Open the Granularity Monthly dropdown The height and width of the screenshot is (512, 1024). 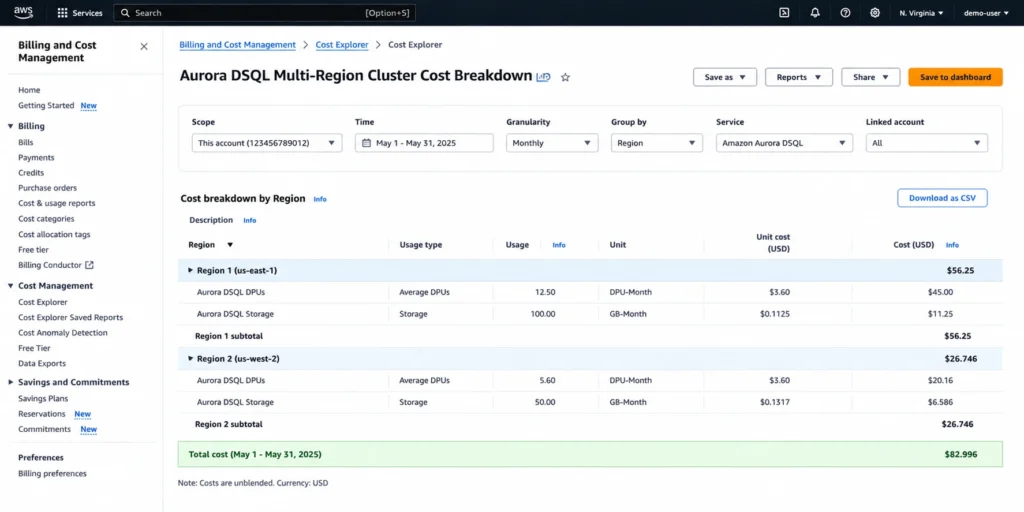(552, 143)
